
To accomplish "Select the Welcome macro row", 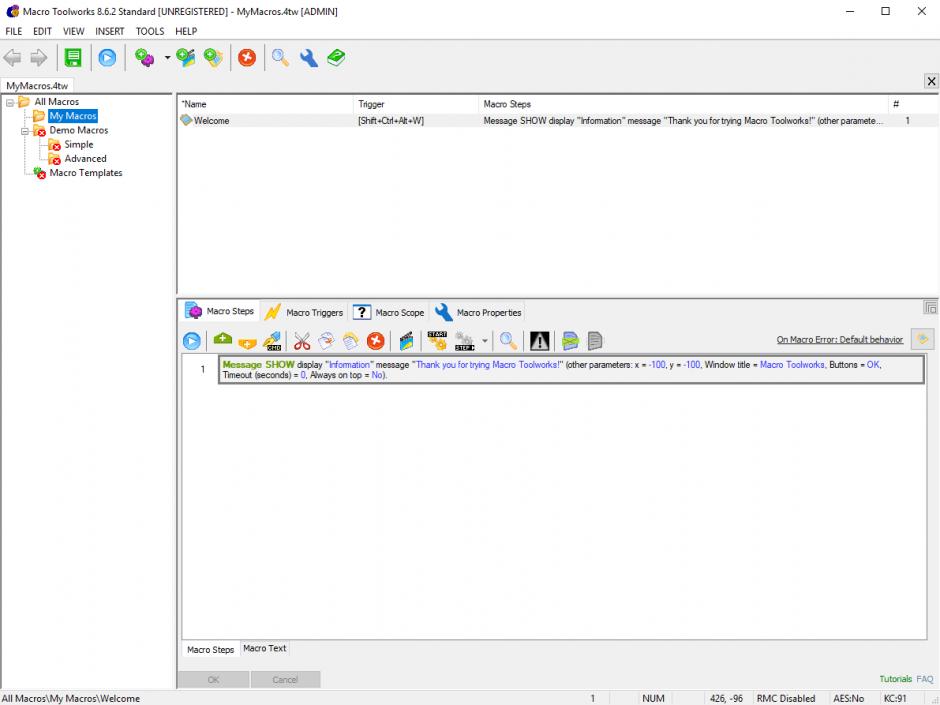I will (558, 120).
